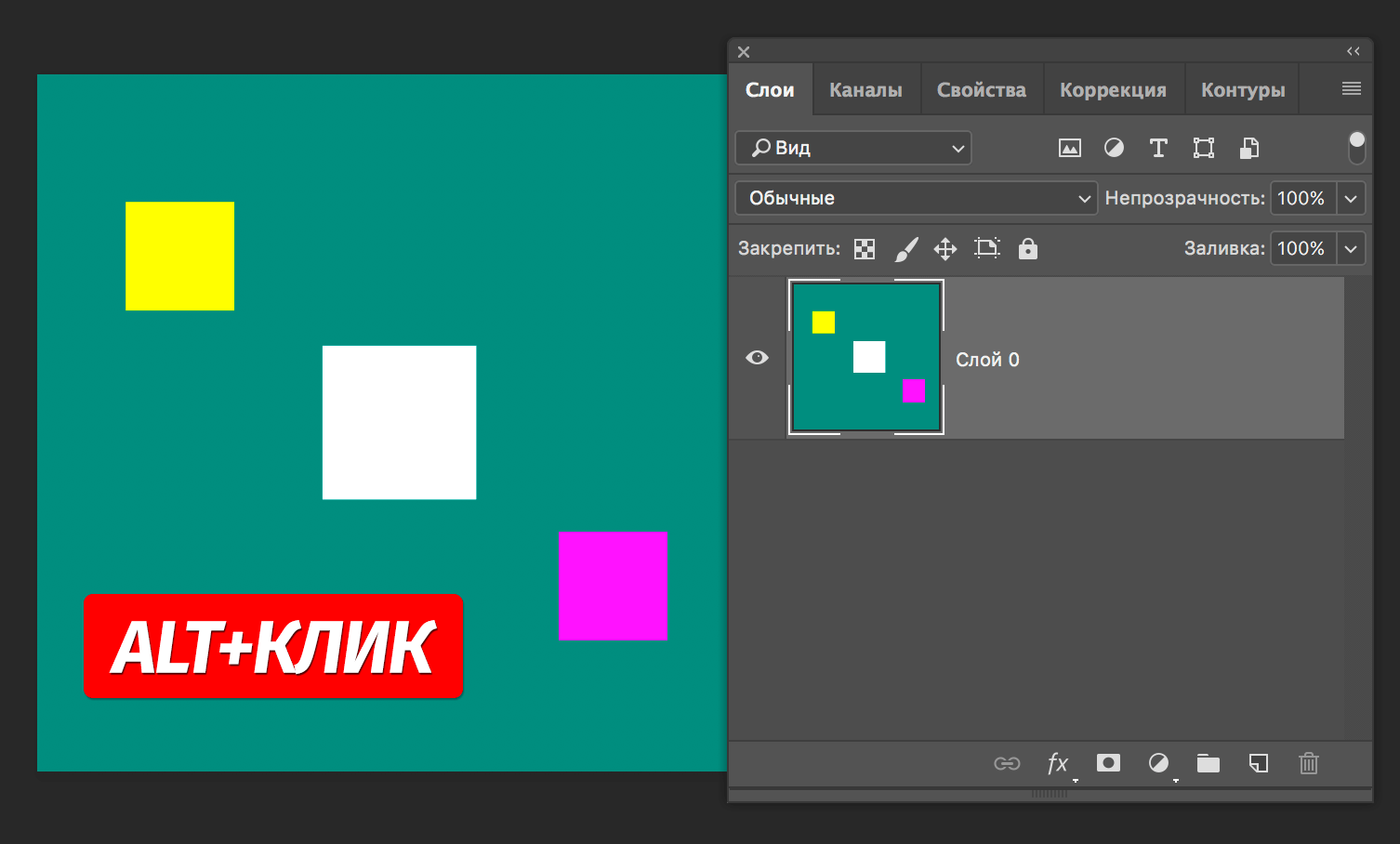Lock transparent pixels of the layer
The height and width of the screenshot is (844, 1400).
[x=865, y=248]
